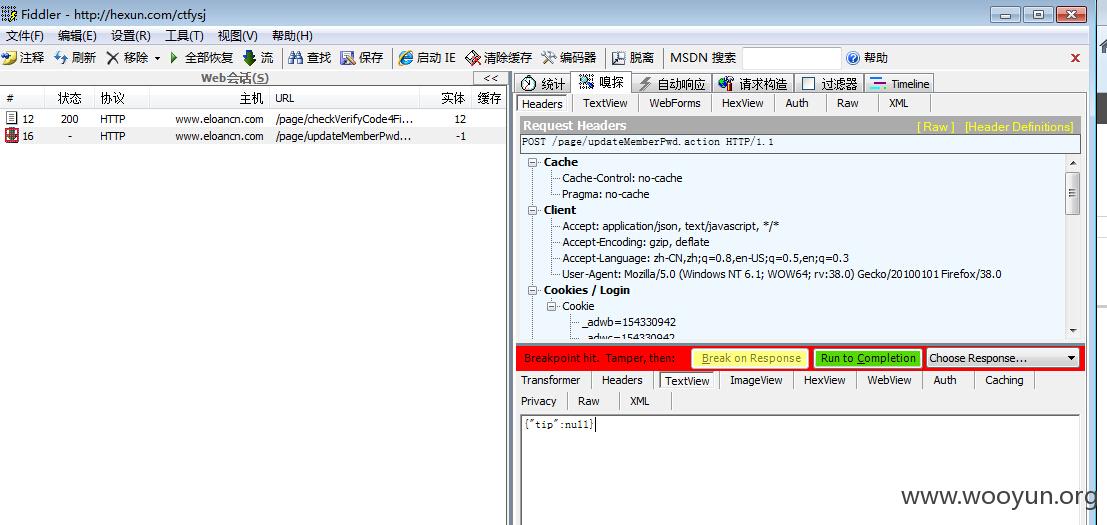Click the comment (注释) toolbar icon

tap(9, 58)
